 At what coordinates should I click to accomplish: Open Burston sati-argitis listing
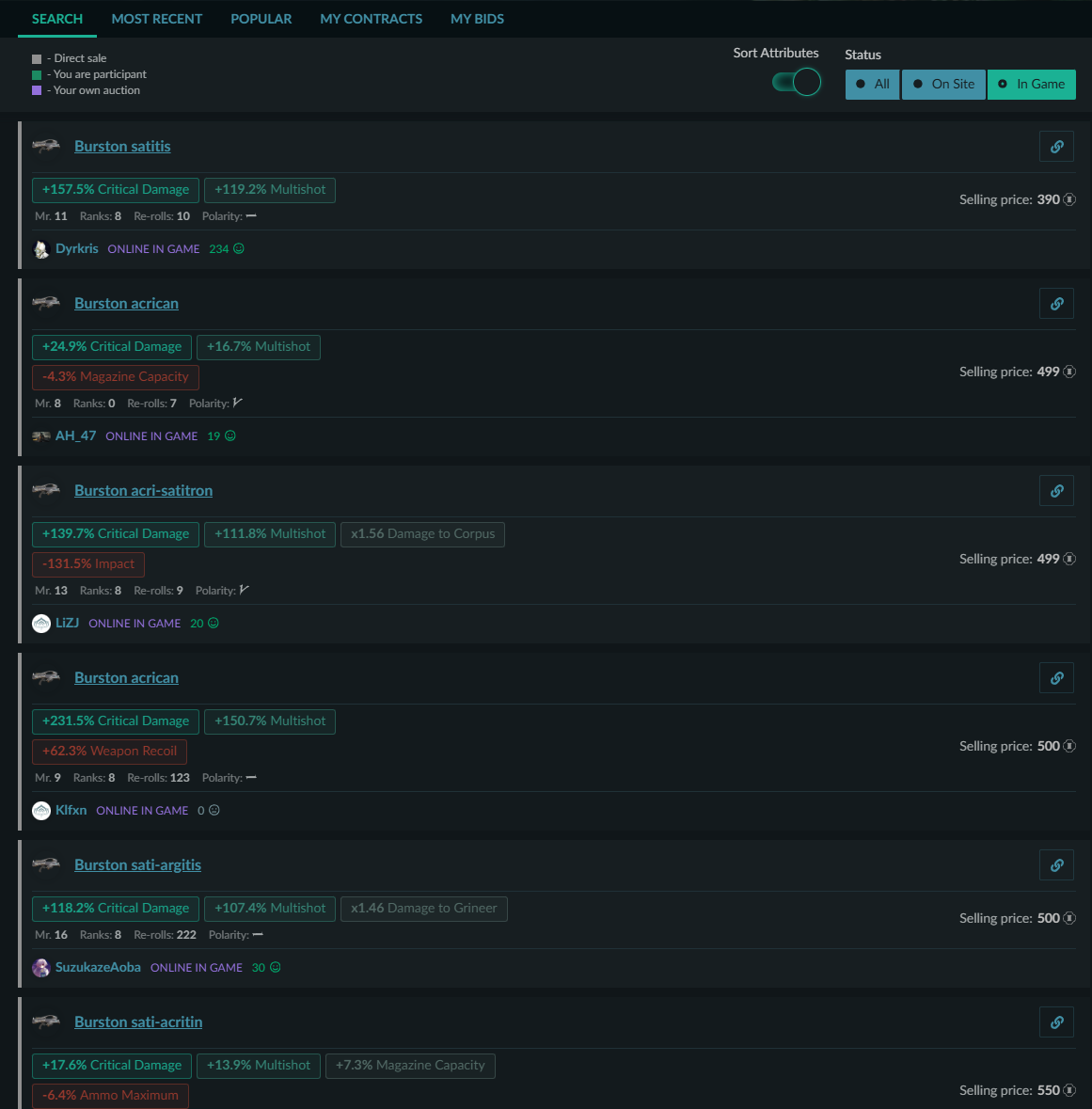138,865
